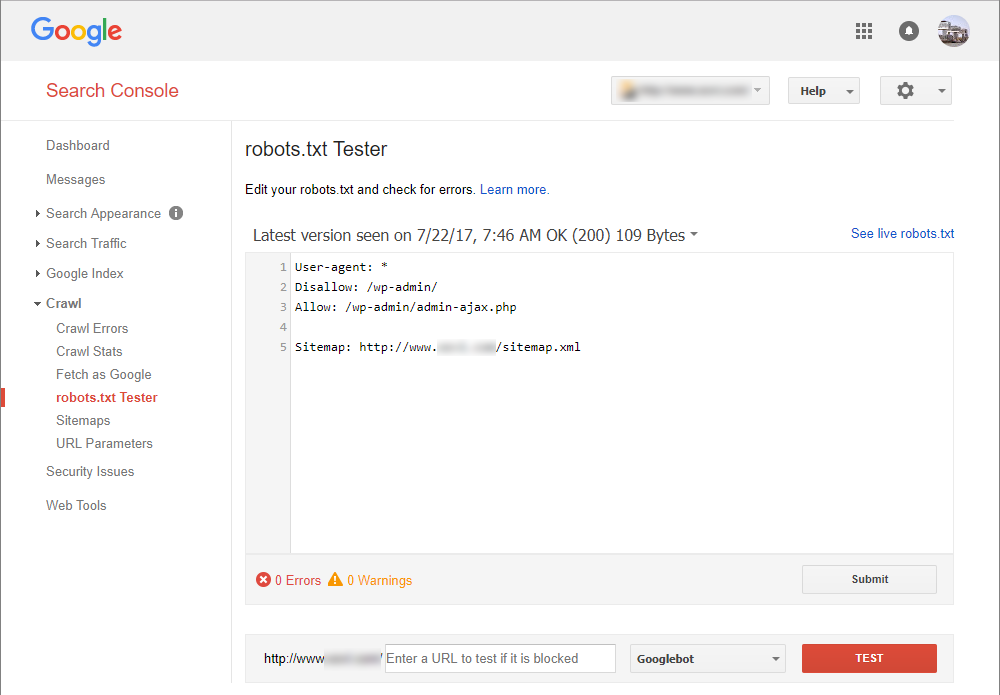Viewport: 1000px width, 695px height.
Task: Expand the Google Index section
Action: coord(38,274)
